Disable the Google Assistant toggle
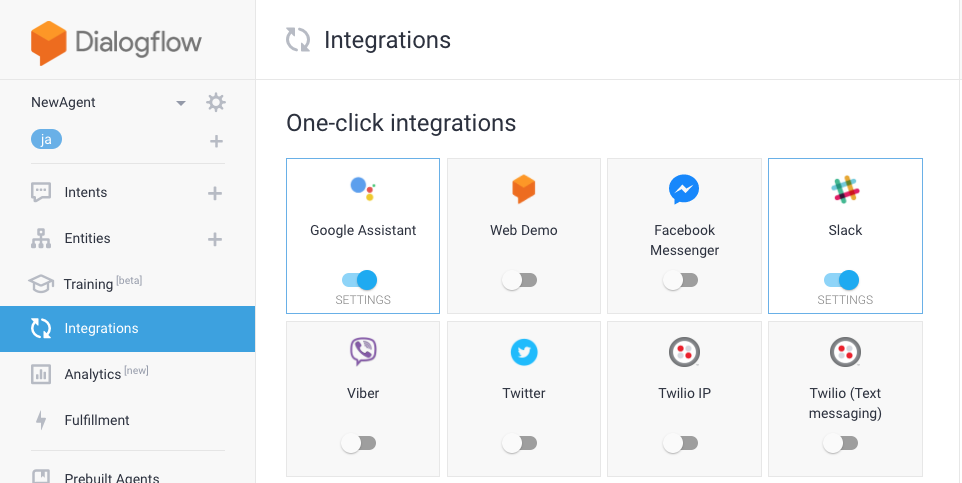This screenshot has width=962, height=483. pyautogui.click(x=360, y=280)
